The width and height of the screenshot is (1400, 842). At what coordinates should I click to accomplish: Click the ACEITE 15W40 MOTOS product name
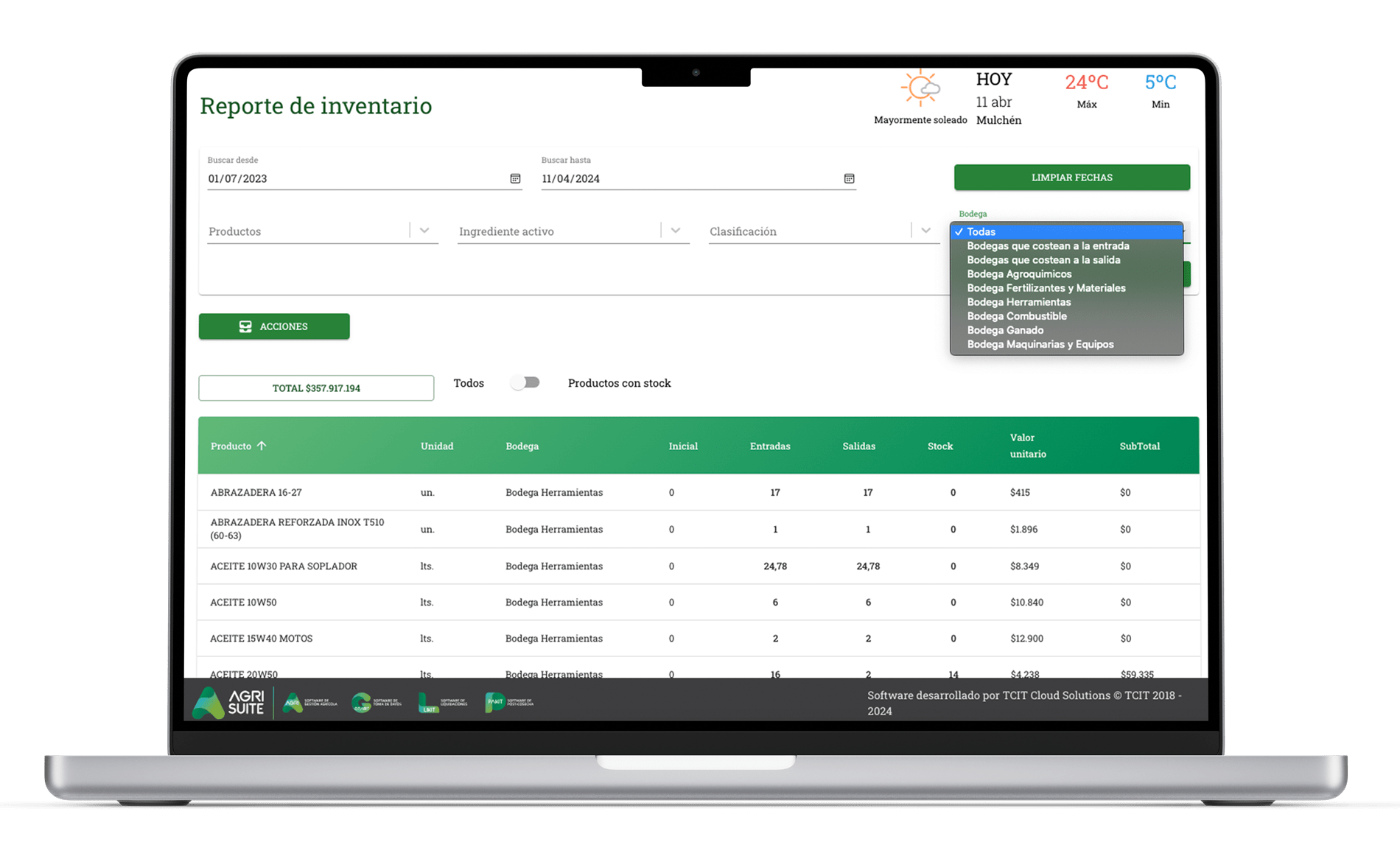(x=262, y=638)
